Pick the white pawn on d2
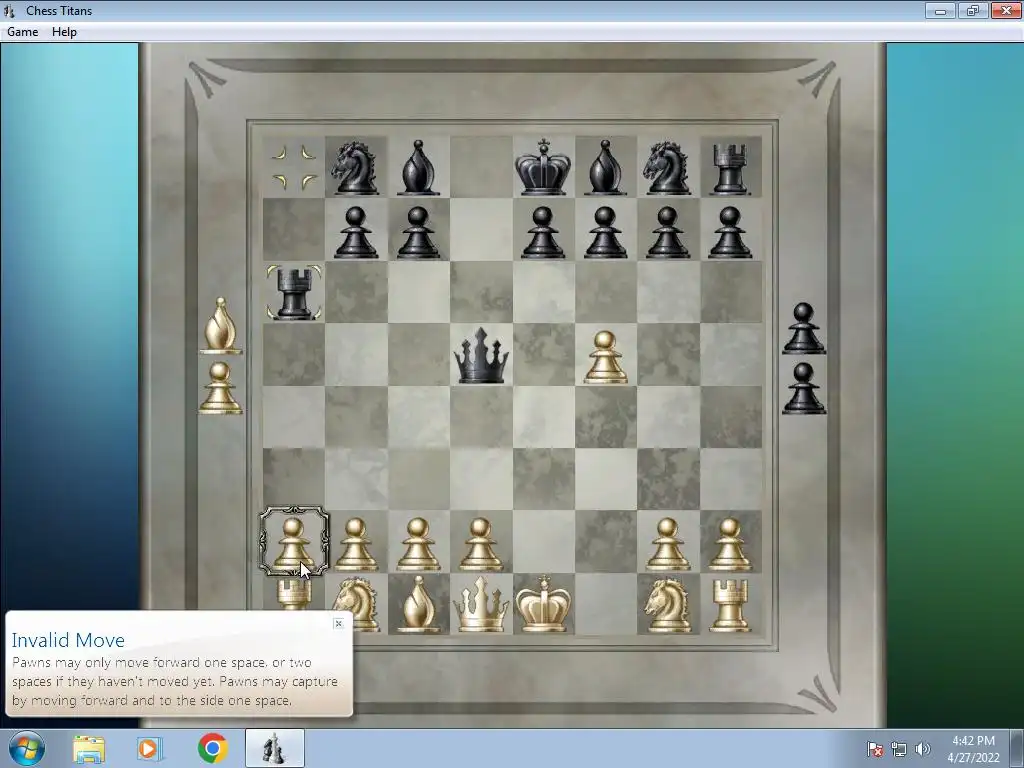This screenshot has width=1024, height=768. (481, 544)
